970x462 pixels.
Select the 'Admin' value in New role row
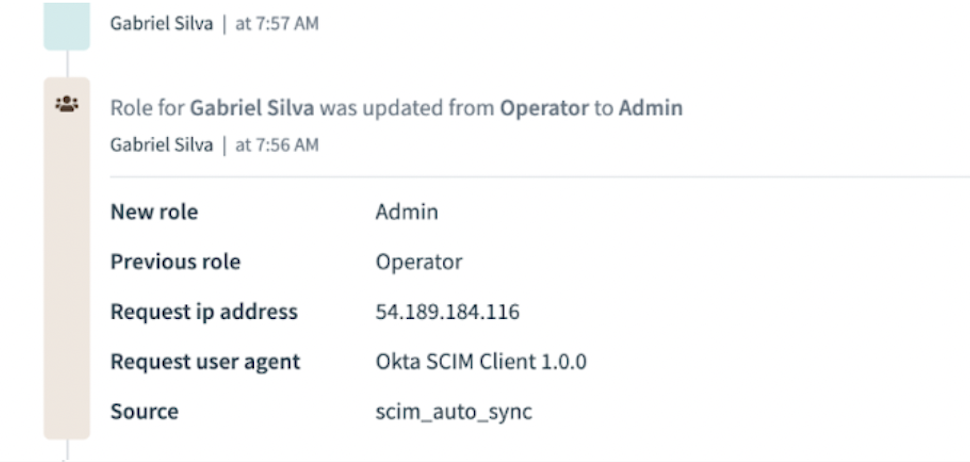407,212
